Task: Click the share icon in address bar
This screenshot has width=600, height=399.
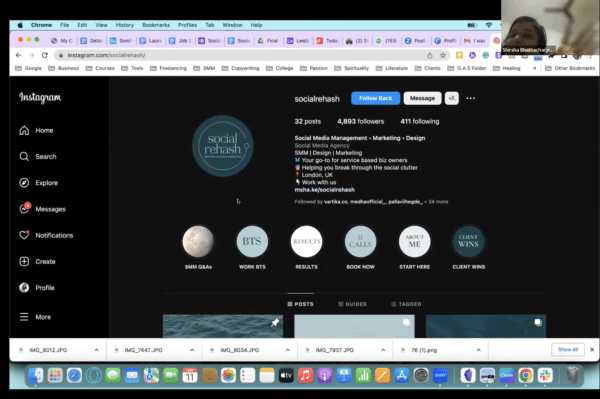Action: (430, 55)
